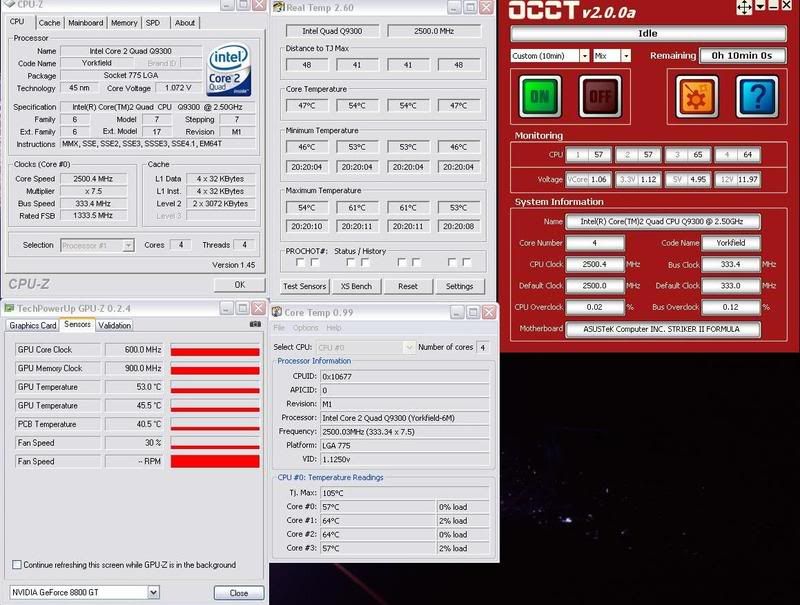Open Real Temp Settings button

point(459,286)
